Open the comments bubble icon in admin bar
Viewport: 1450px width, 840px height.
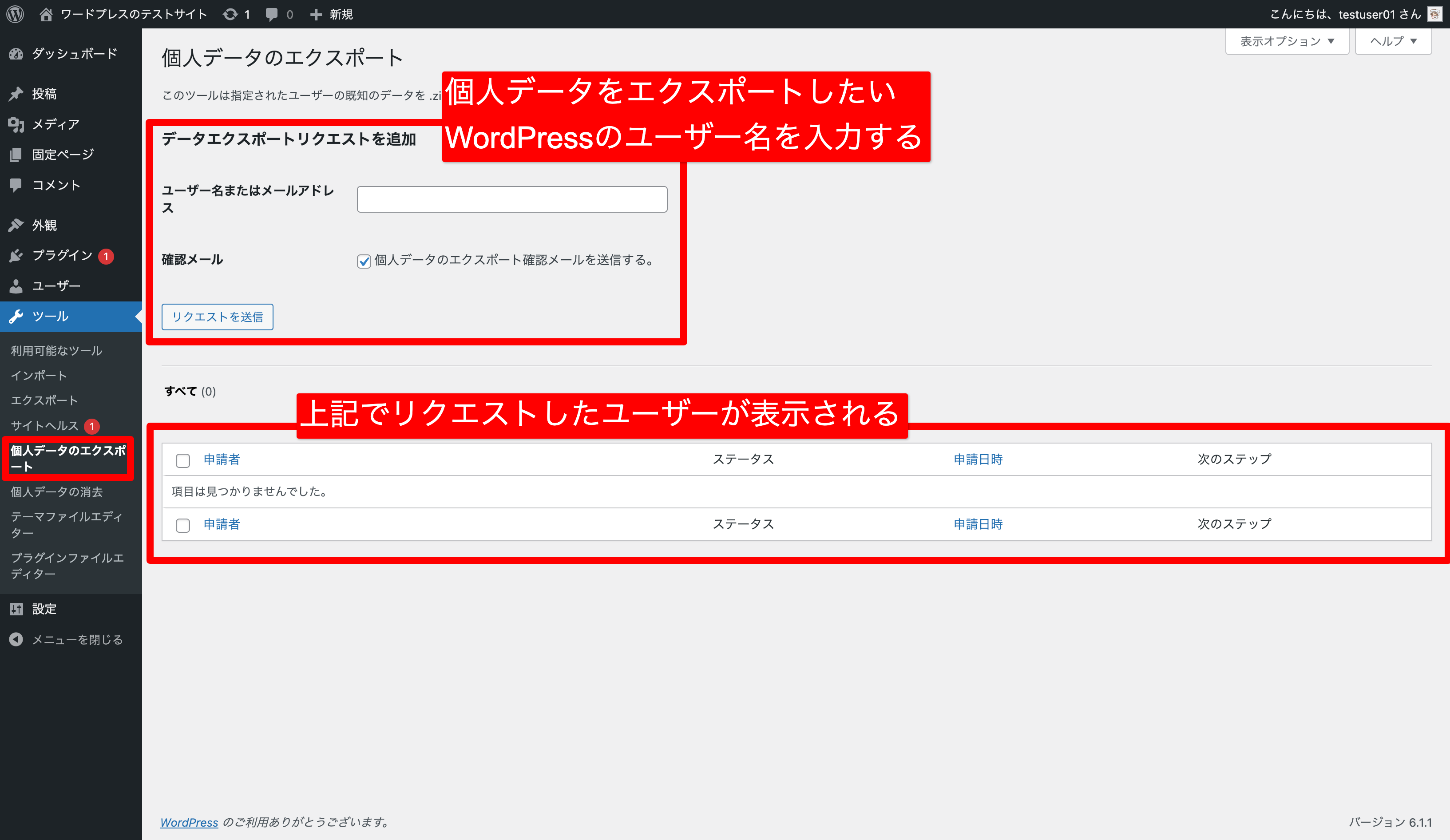(x=272, y=14)
